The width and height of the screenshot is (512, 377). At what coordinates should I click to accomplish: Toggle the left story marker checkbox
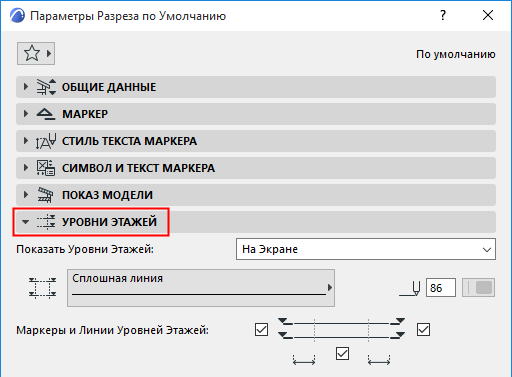[x=261, y=330]
